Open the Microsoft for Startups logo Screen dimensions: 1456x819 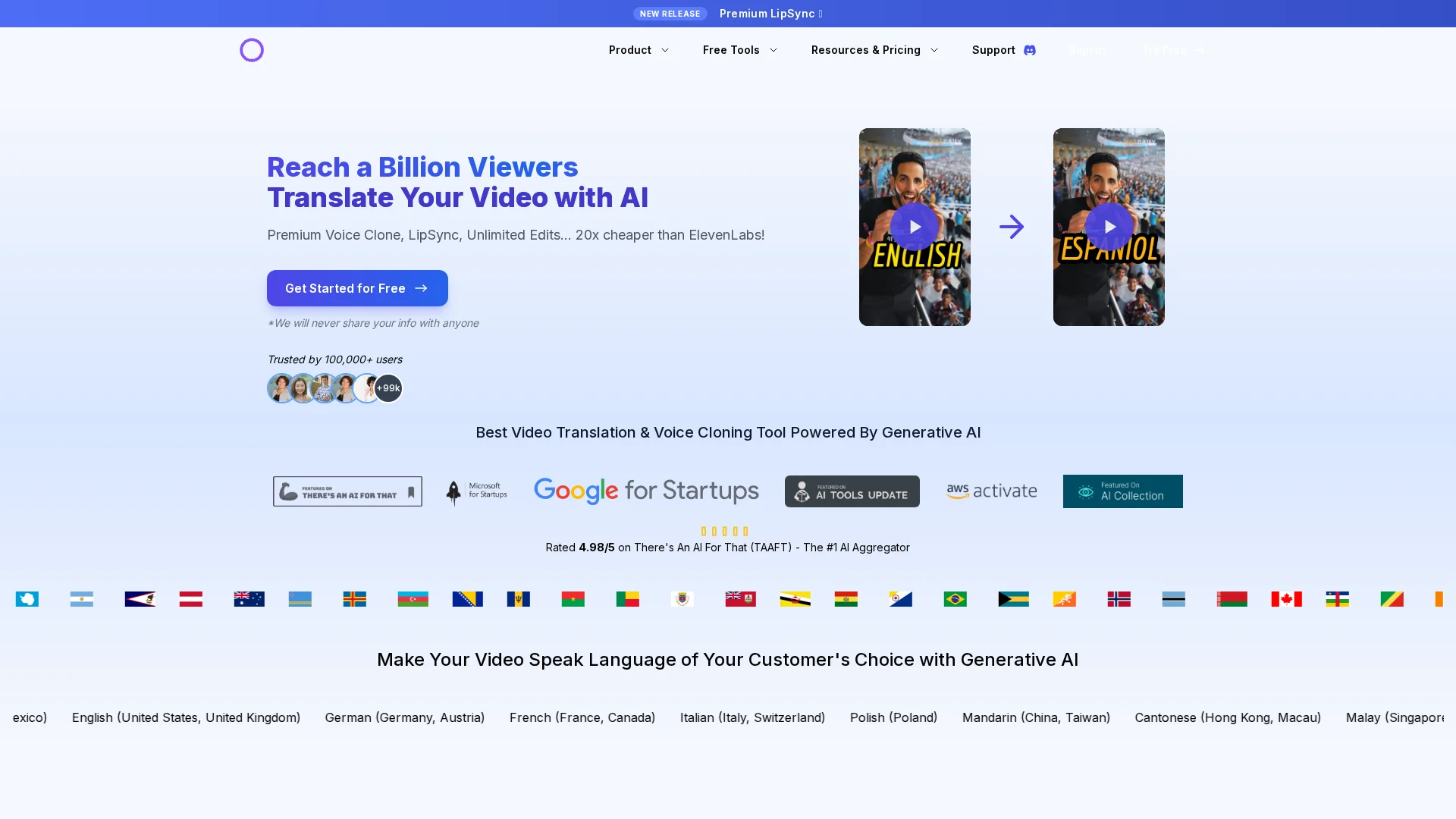pos(476,491)
